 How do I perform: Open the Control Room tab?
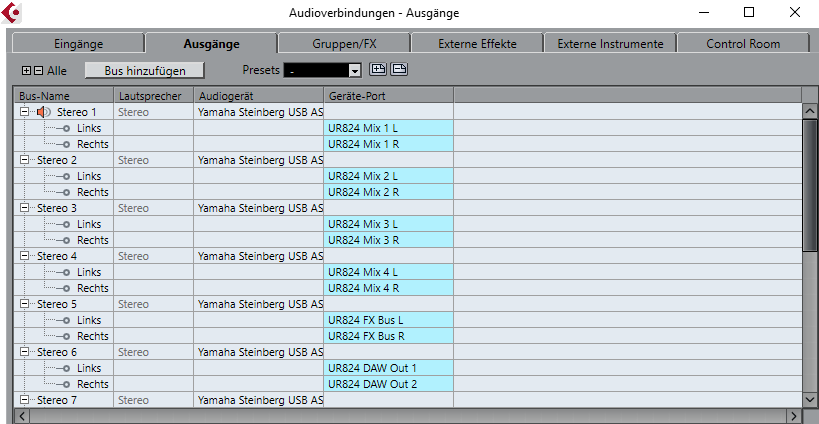point(743,44)
